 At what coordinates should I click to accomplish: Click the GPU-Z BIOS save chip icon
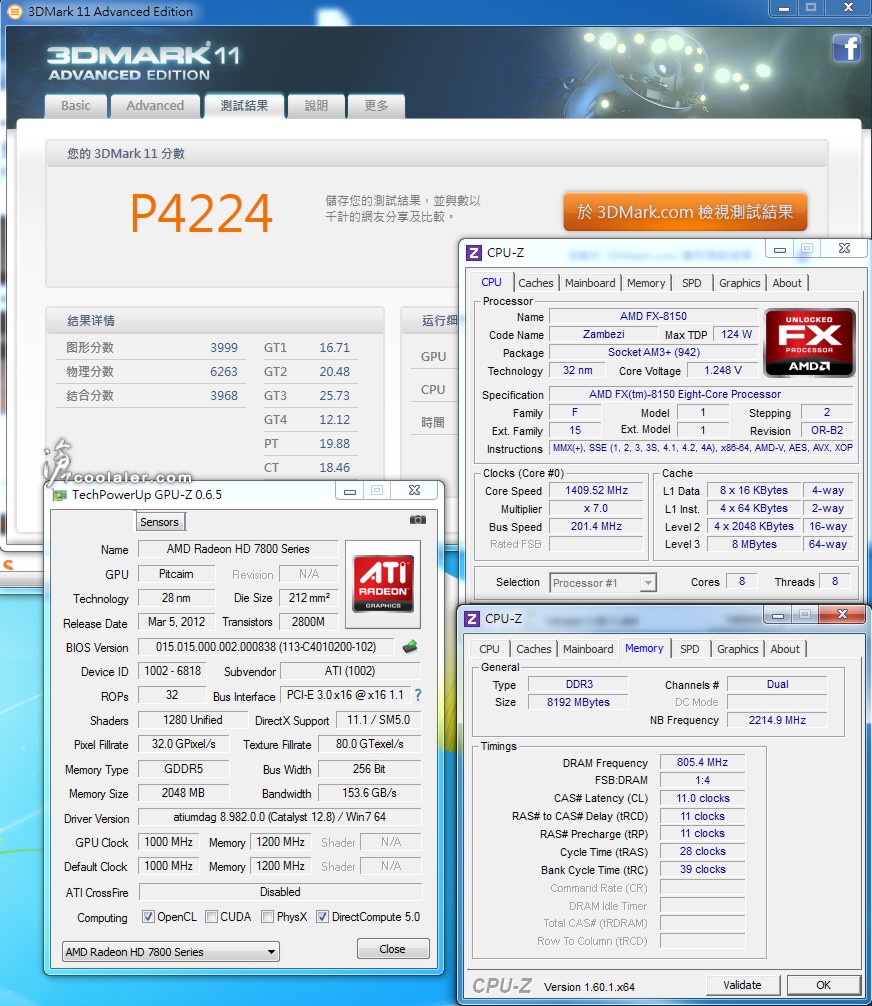click(410, 647)
